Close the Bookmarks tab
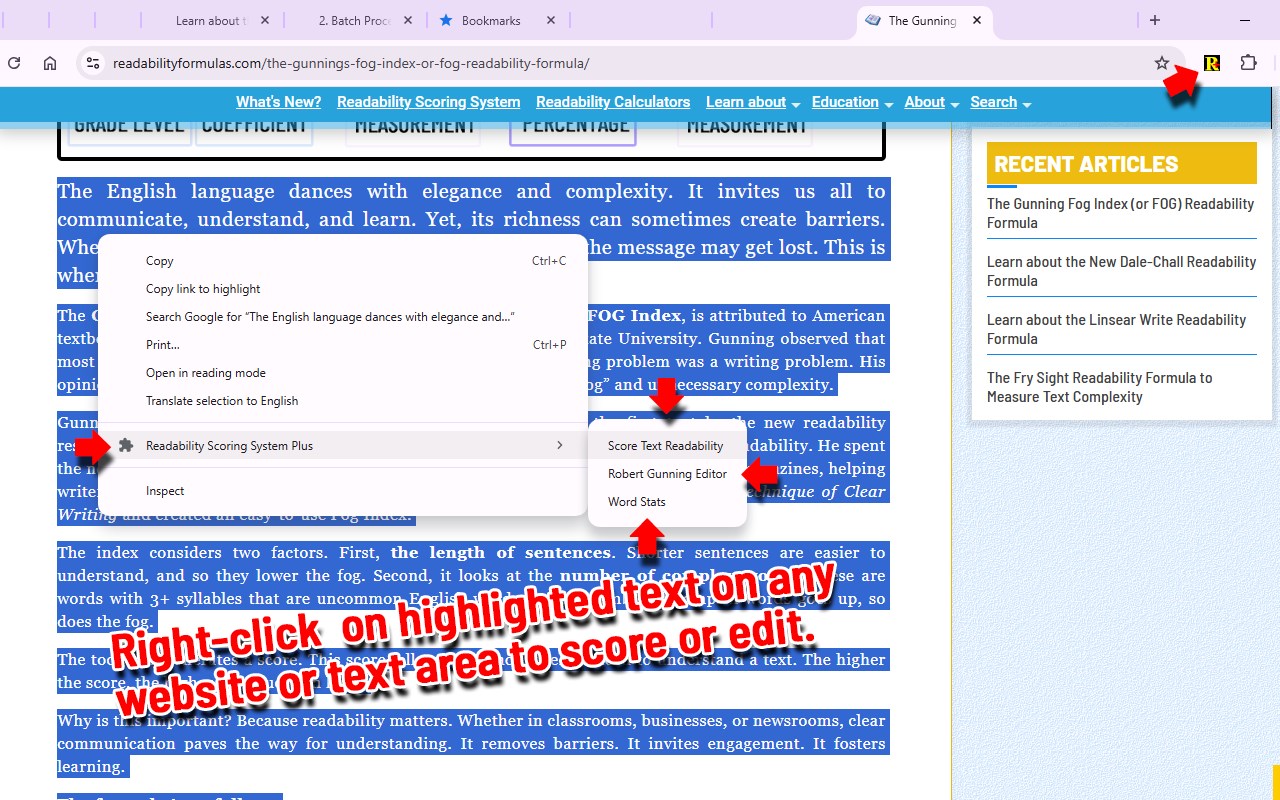The image size is (1280, 800). [551, 20]
